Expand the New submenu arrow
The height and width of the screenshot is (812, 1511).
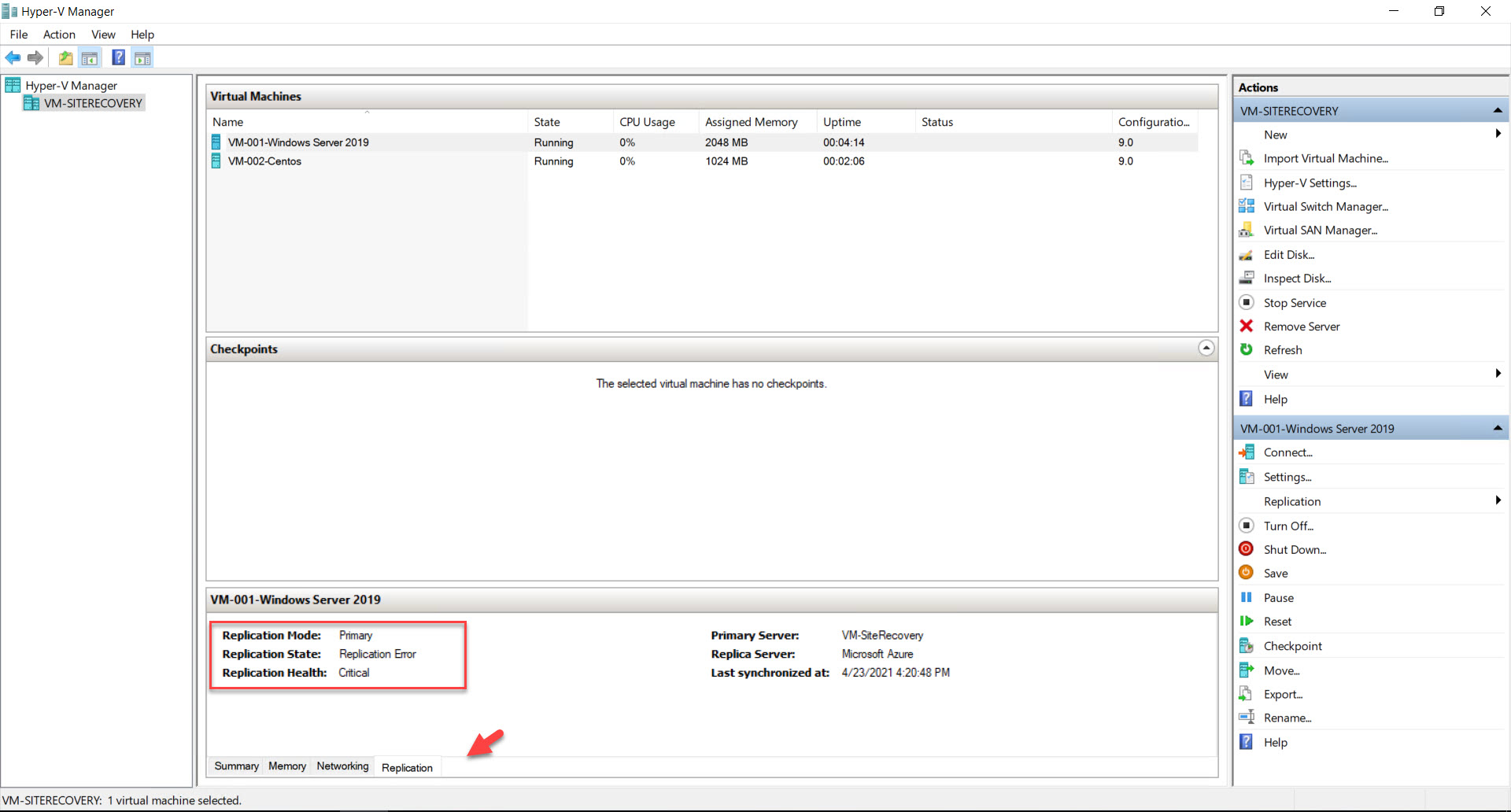point(1498,134)
